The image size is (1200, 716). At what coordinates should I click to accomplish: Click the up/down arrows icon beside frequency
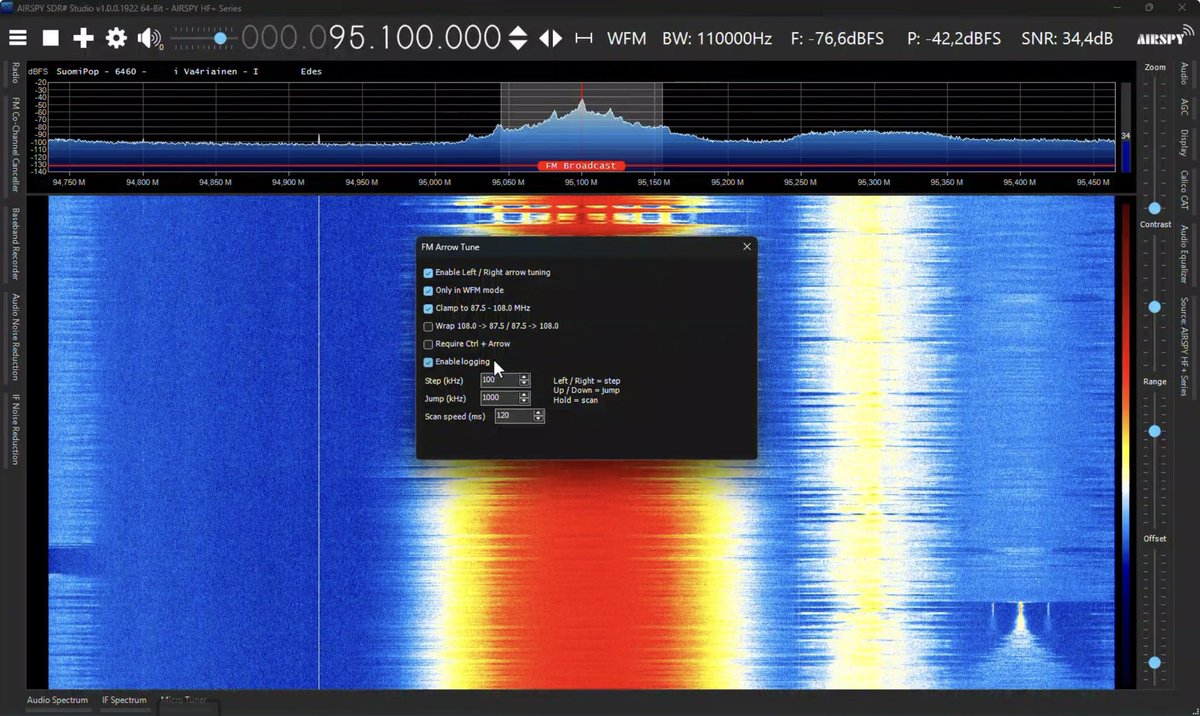point(518,38)
